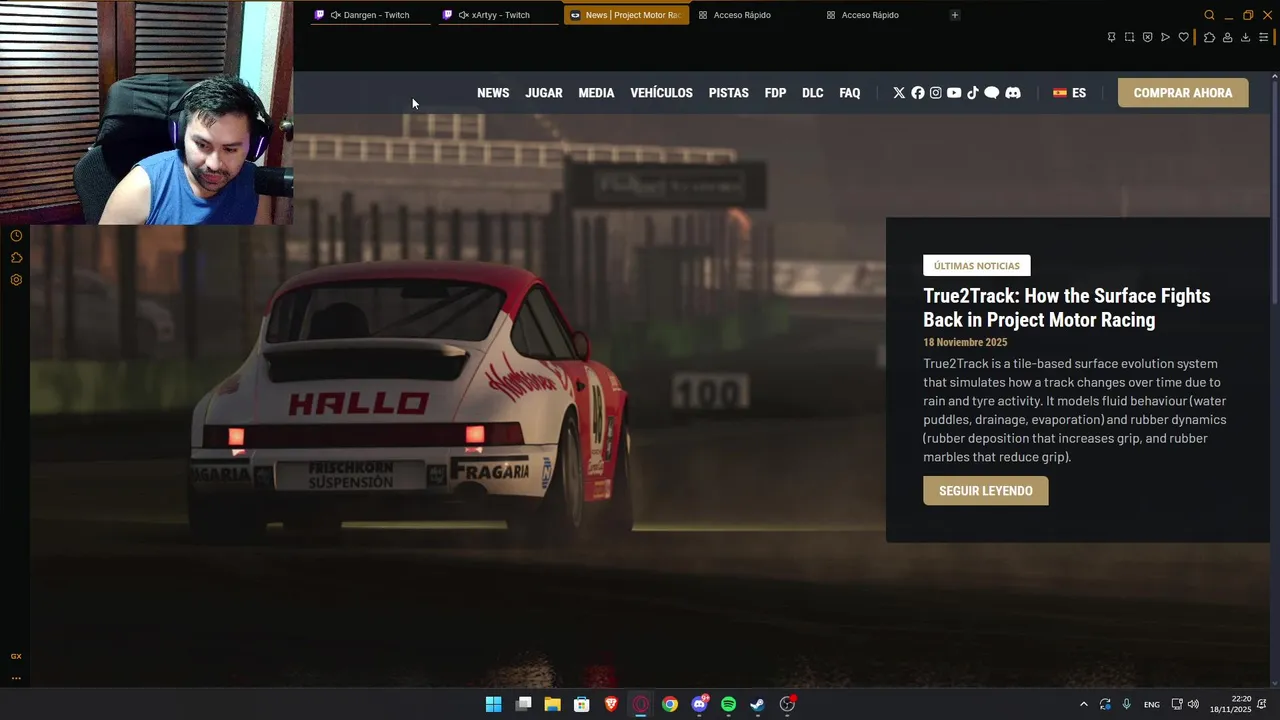
Task: Open the volume speaker tray icon
Action: tap(1193, 704)
